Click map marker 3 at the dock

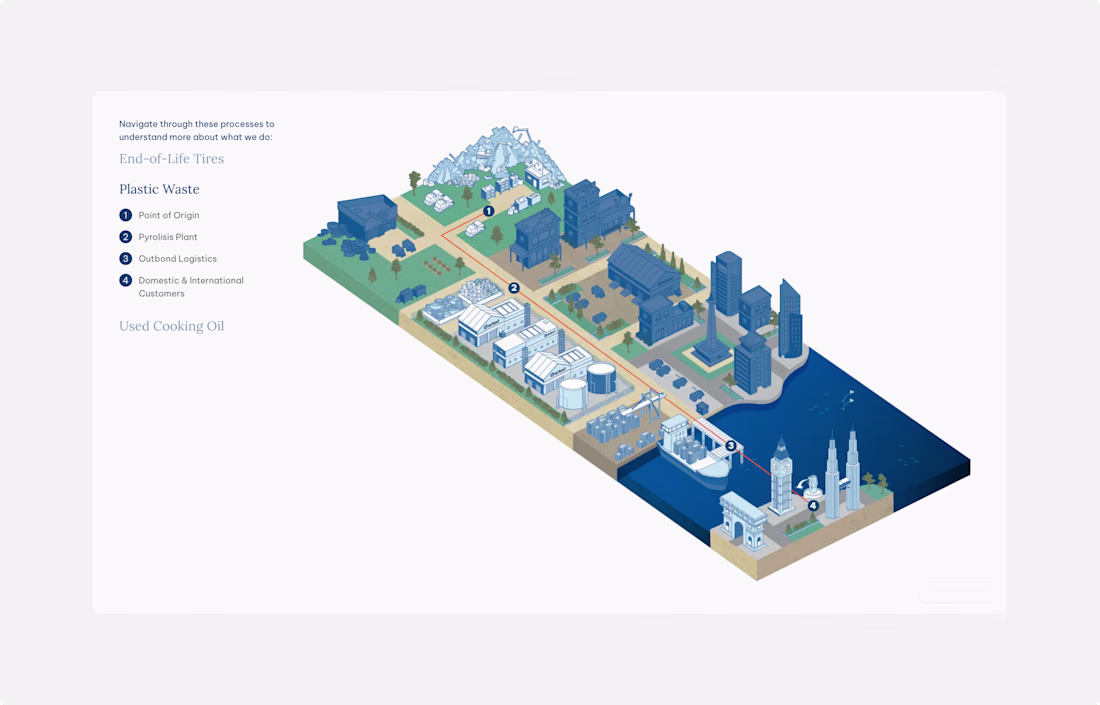pos(730,445)
